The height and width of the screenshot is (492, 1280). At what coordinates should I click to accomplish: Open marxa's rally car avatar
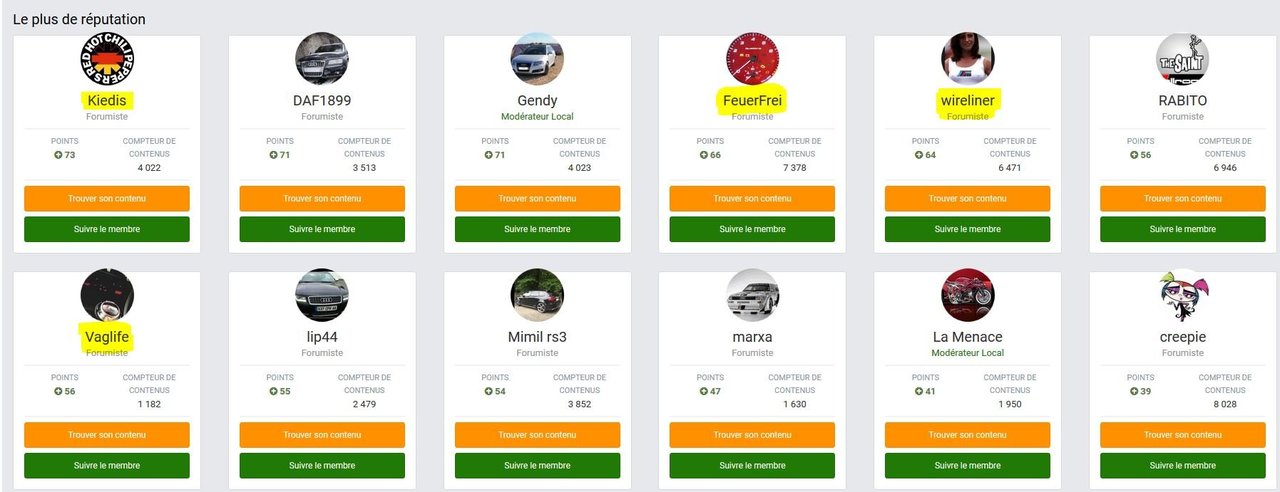[752, 295]
